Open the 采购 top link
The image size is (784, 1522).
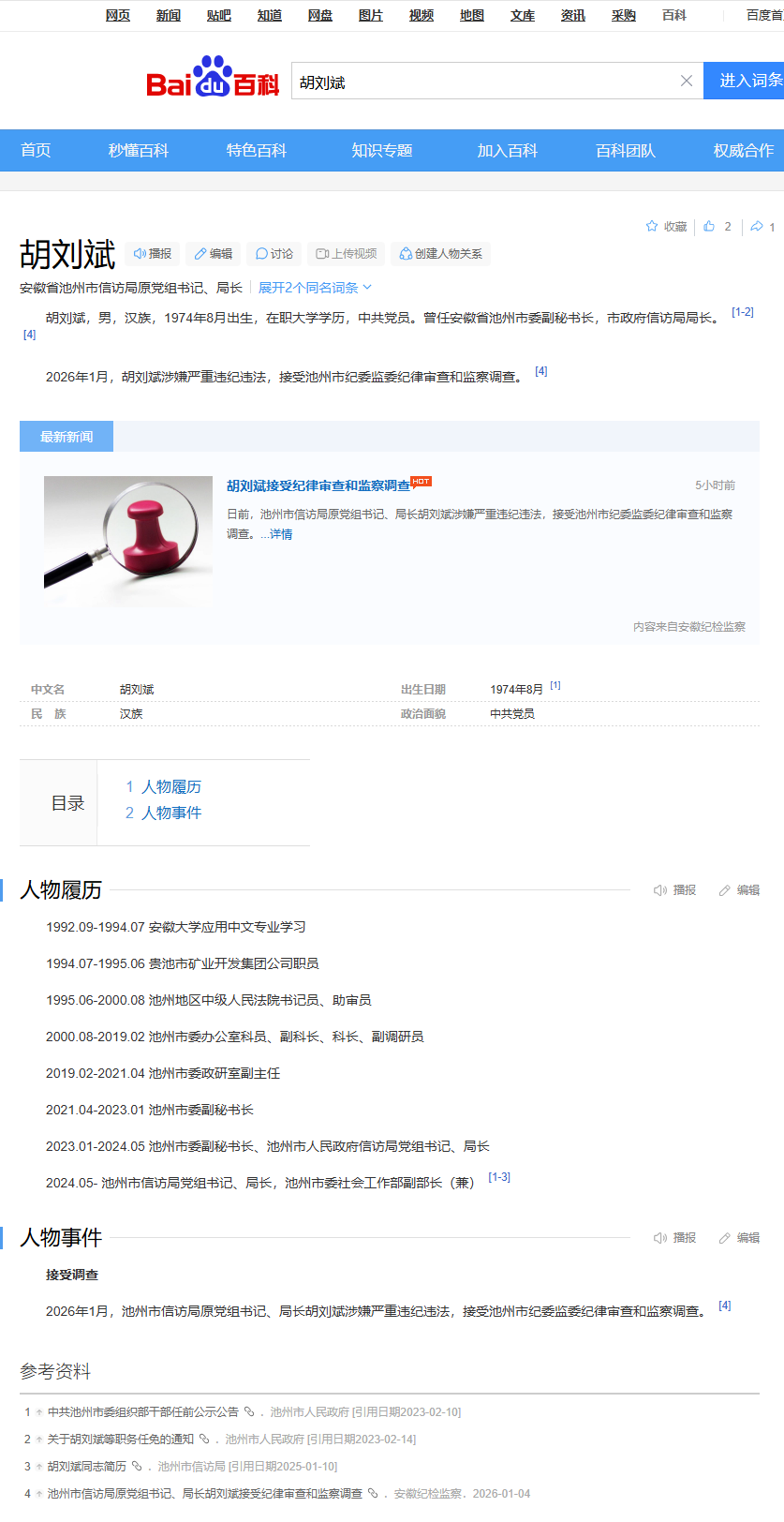(624, 15)
